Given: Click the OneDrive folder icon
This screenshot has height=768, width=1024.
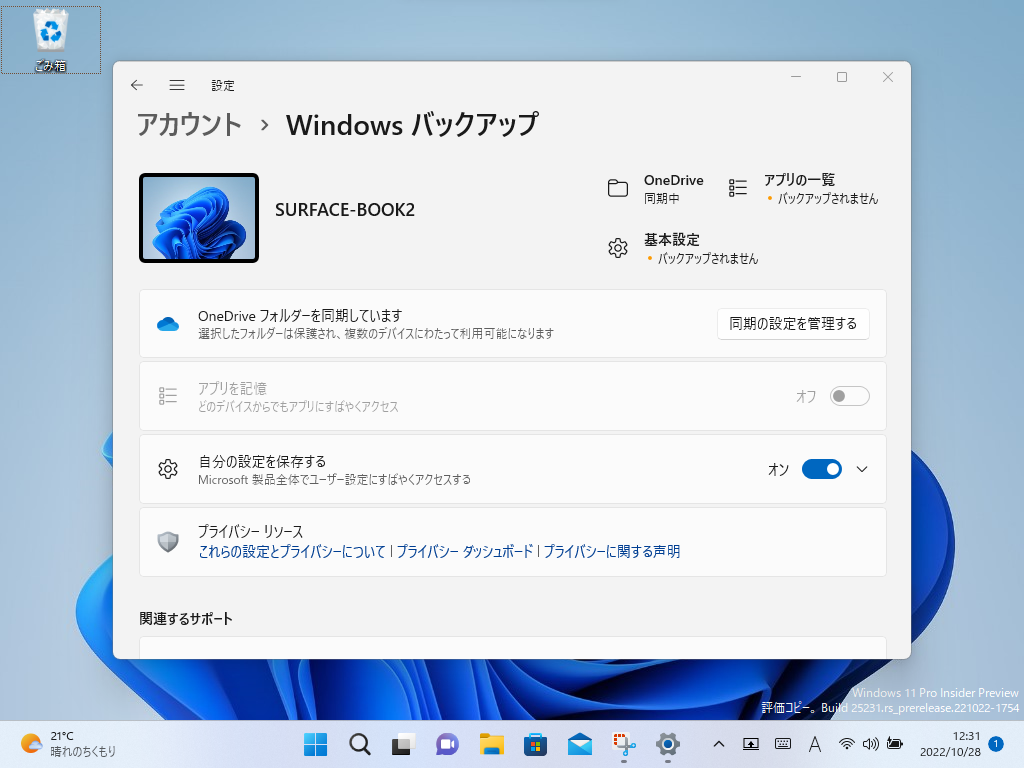Looking at the screenshot, I should pos(618,186).
